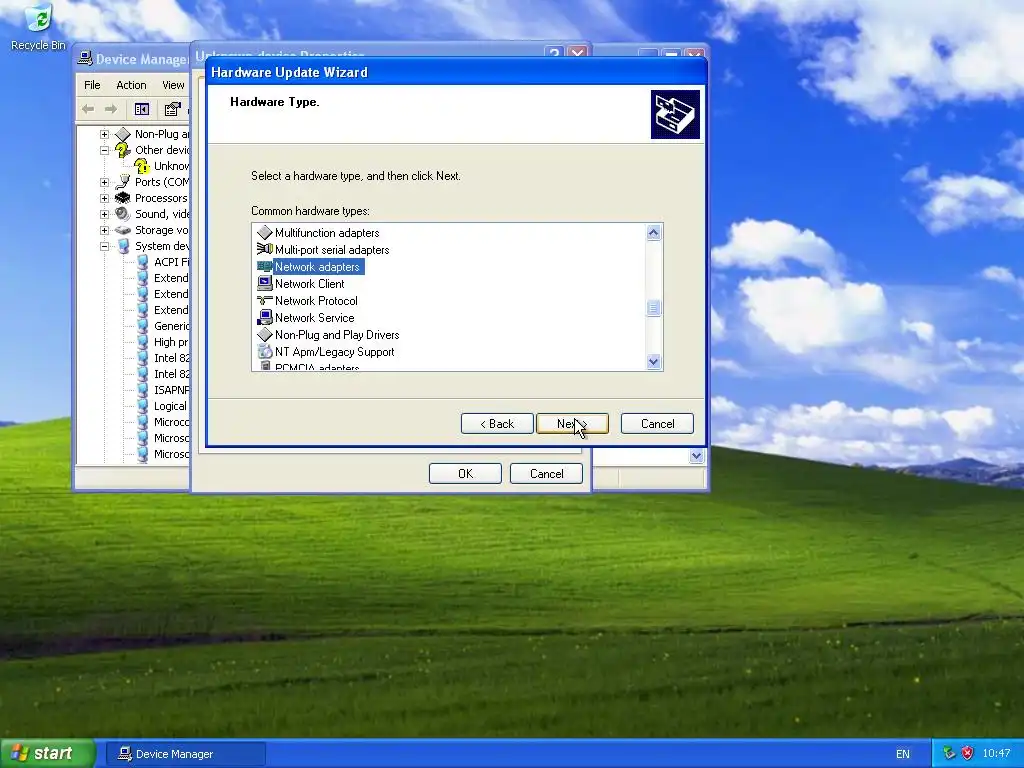Select the High precision device entry
The width and height of the screenshot is (1024, 768).
point(170,342)
